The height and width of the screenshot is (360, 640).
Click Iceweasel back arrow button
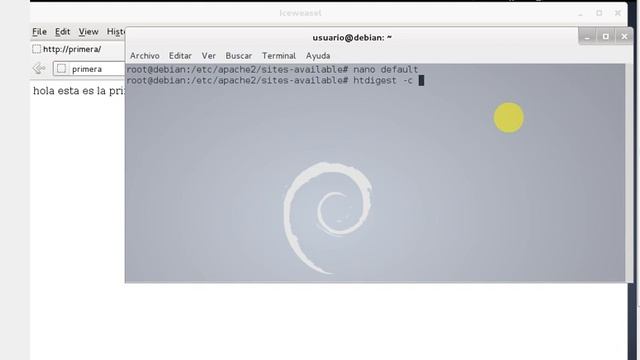tap(39, 69)
